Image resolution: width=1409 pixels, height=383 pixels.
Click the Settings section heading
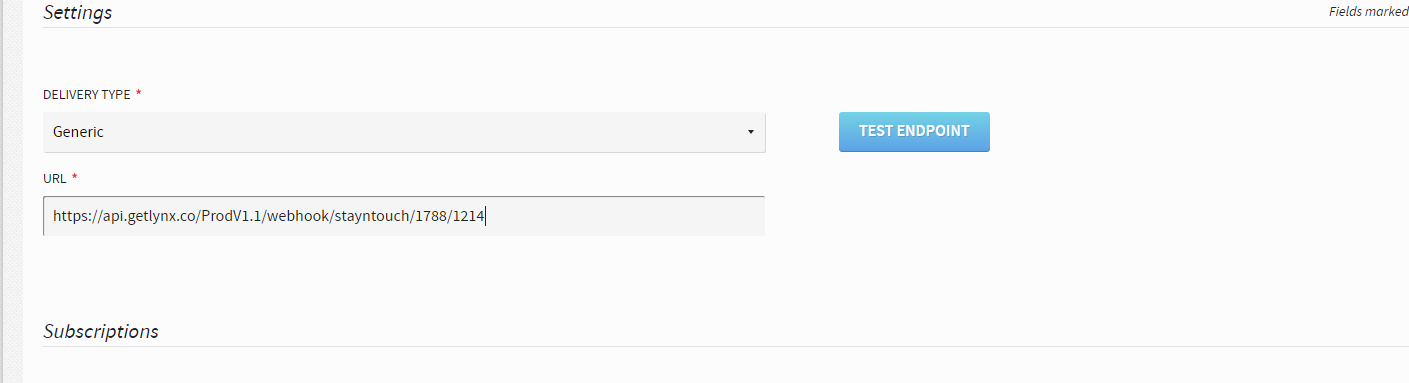pyautogui.click(x=77, y=13)
